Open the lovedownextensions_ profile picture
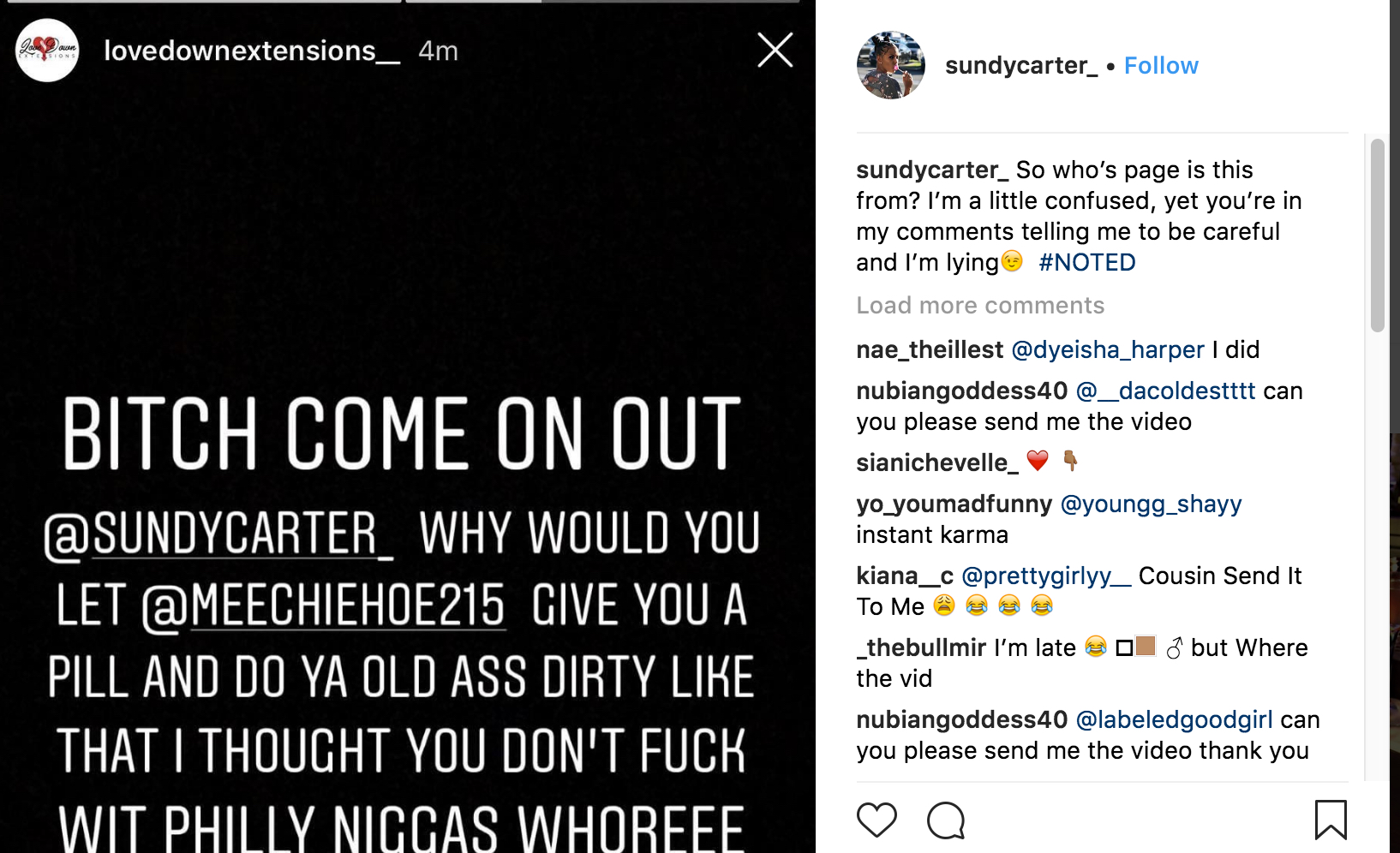Viewport: 1400px width, 853px height. (x=47, y=51)
